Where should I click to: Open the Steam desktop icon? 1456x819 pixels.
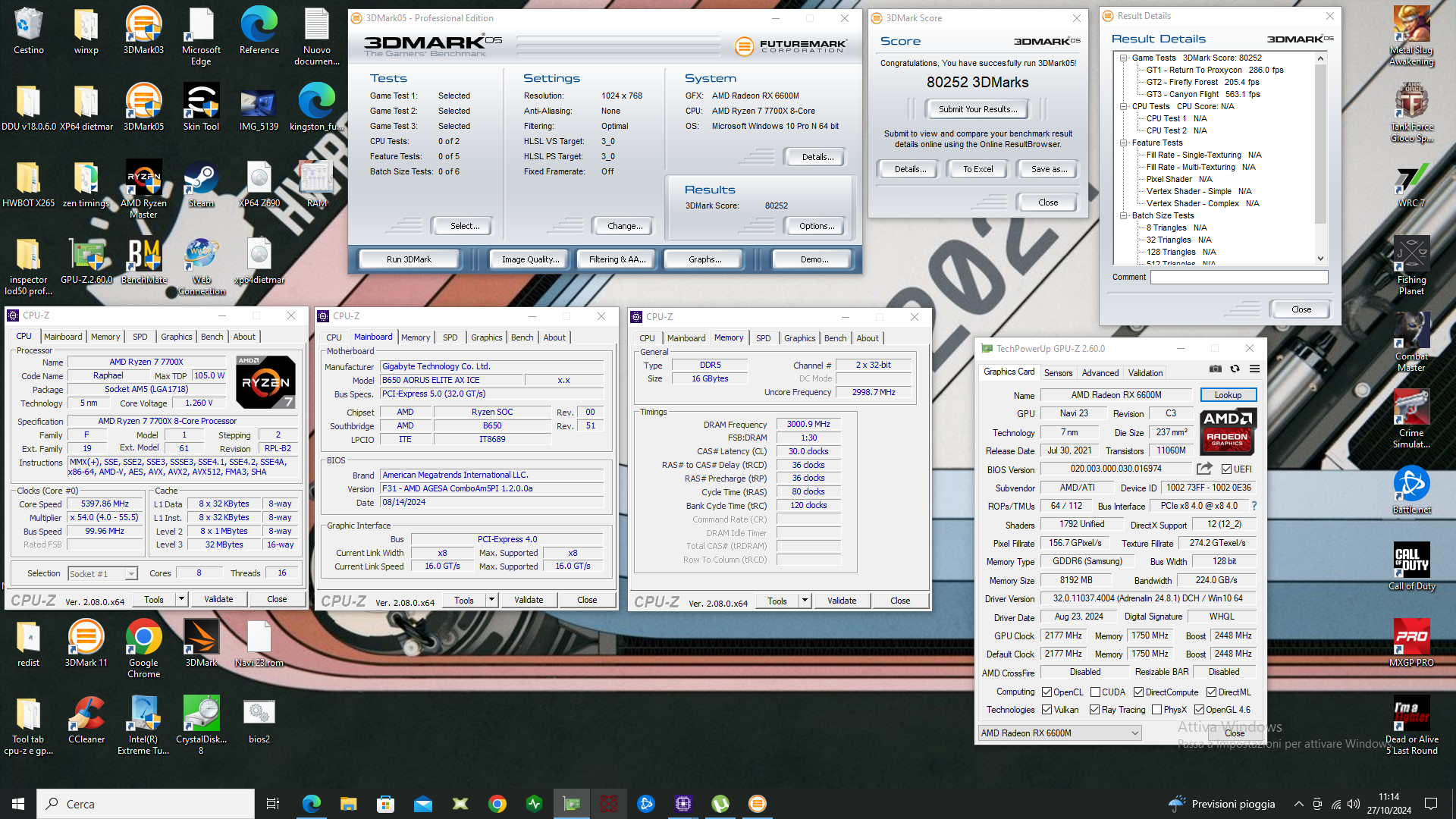point(201,184)
